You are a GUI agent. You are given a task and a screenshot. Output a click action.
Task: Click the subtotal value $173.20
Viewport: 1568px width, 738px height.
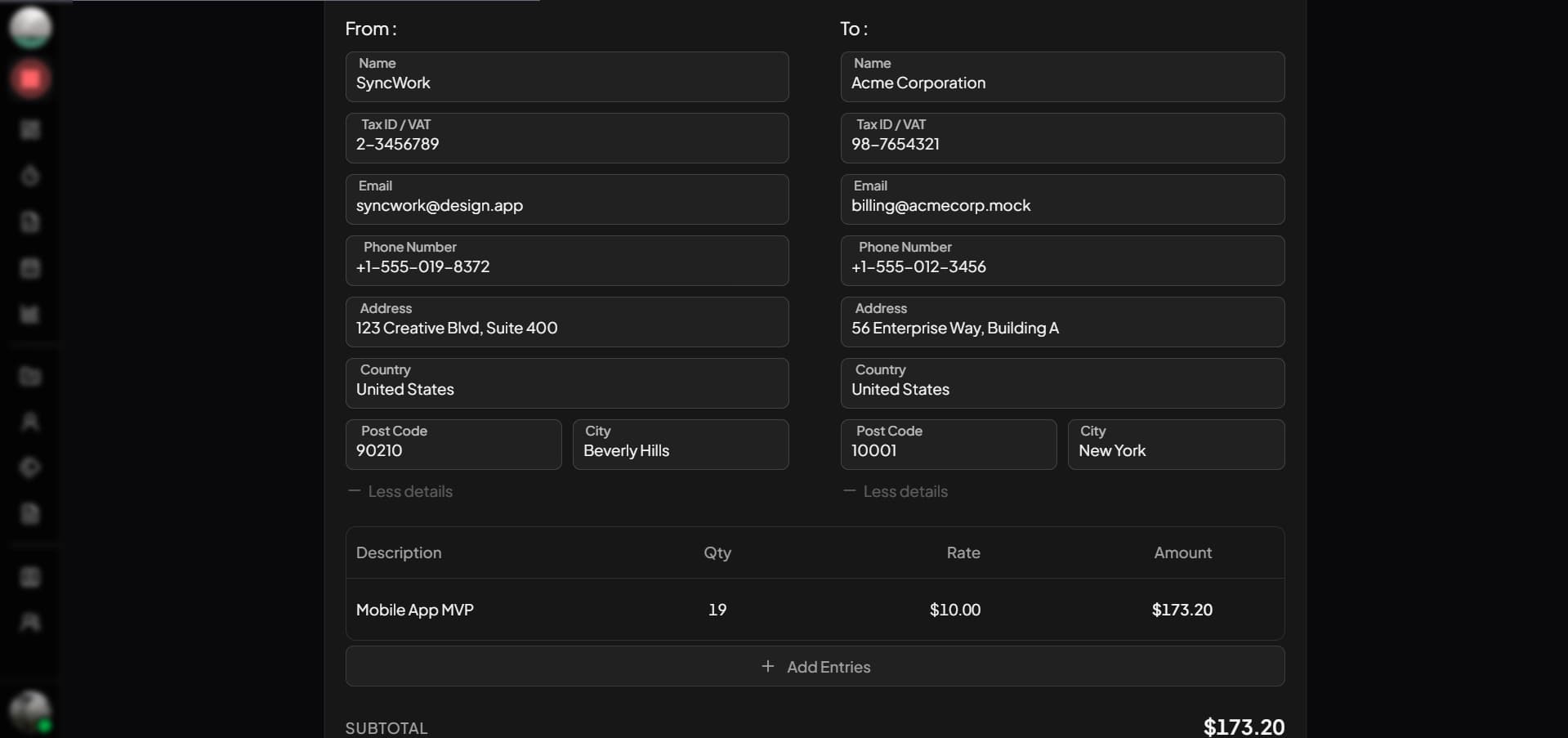1244,727
